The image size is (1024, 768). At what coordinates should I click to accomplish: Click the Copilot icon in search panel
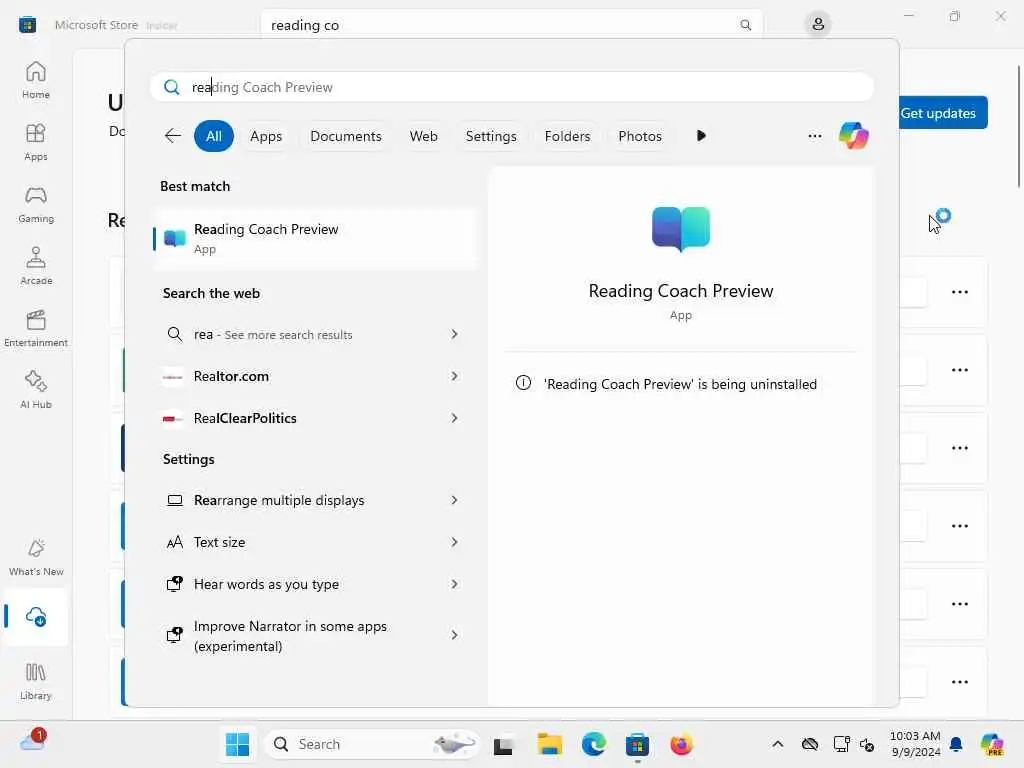click(x=854, y=136)
